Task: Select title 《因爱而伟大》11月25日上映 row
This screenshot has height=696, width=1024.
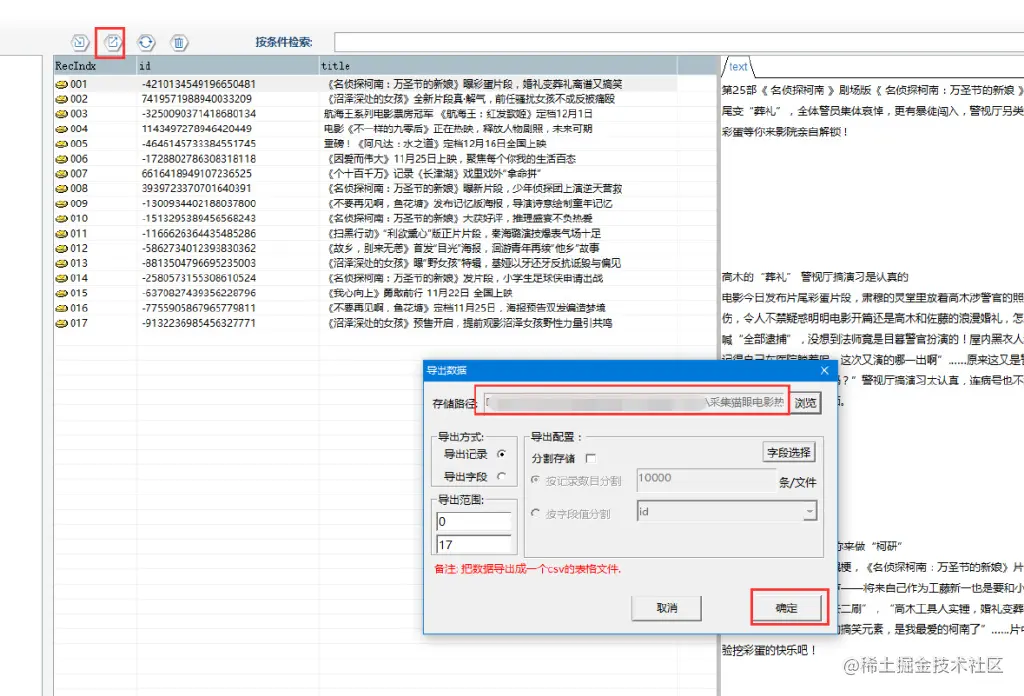Action: point(450,159)
